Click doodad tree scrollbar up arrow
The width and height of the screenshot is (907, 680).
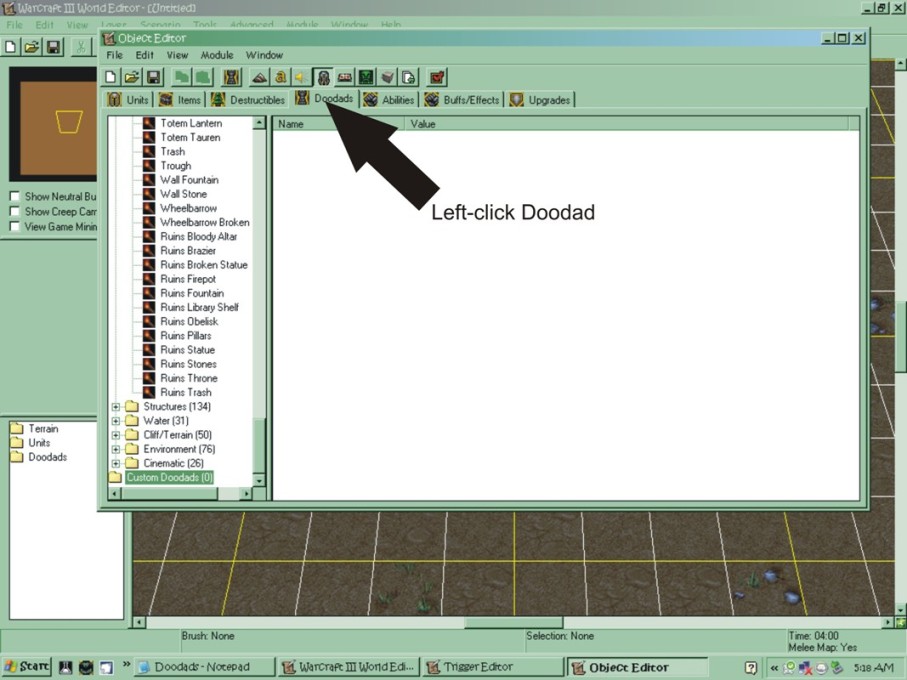(259, 123)
